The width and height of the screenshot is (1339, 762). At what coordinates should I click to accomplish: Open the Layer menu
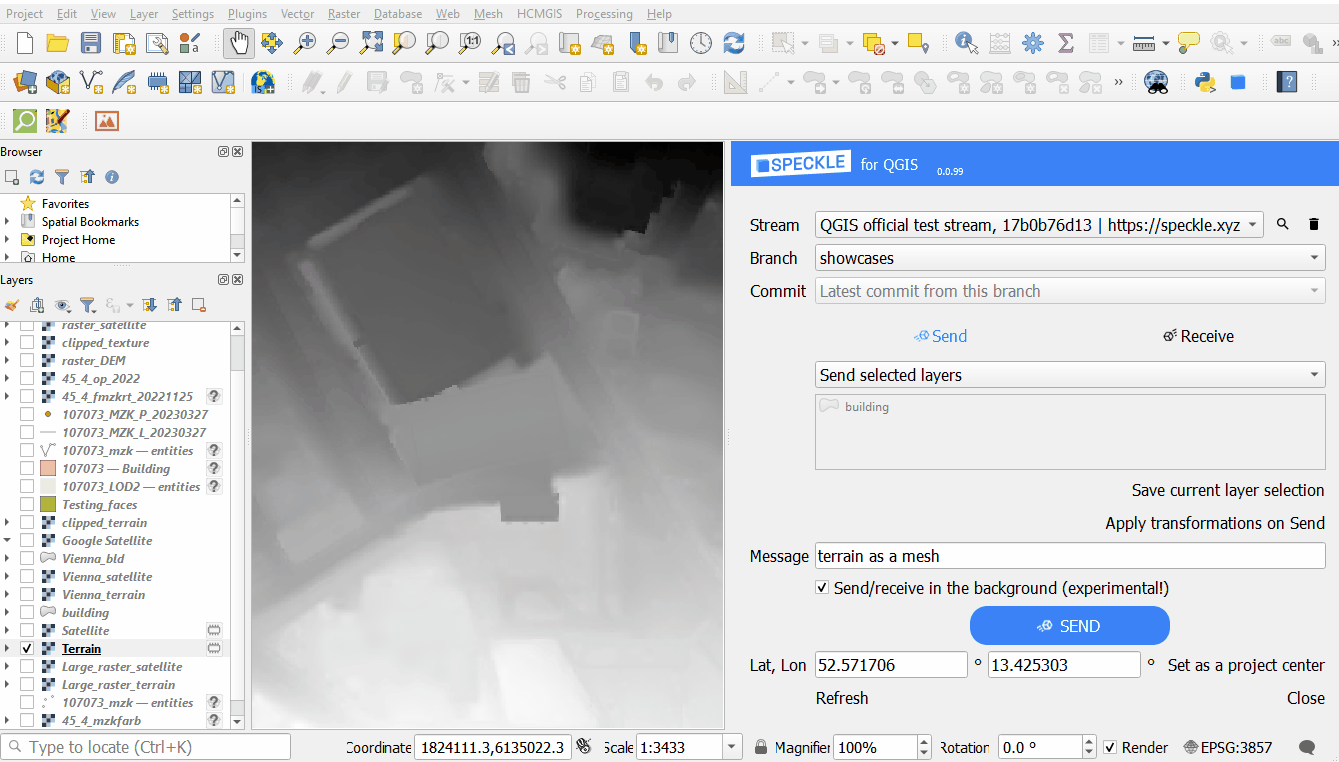pos(144,14)
